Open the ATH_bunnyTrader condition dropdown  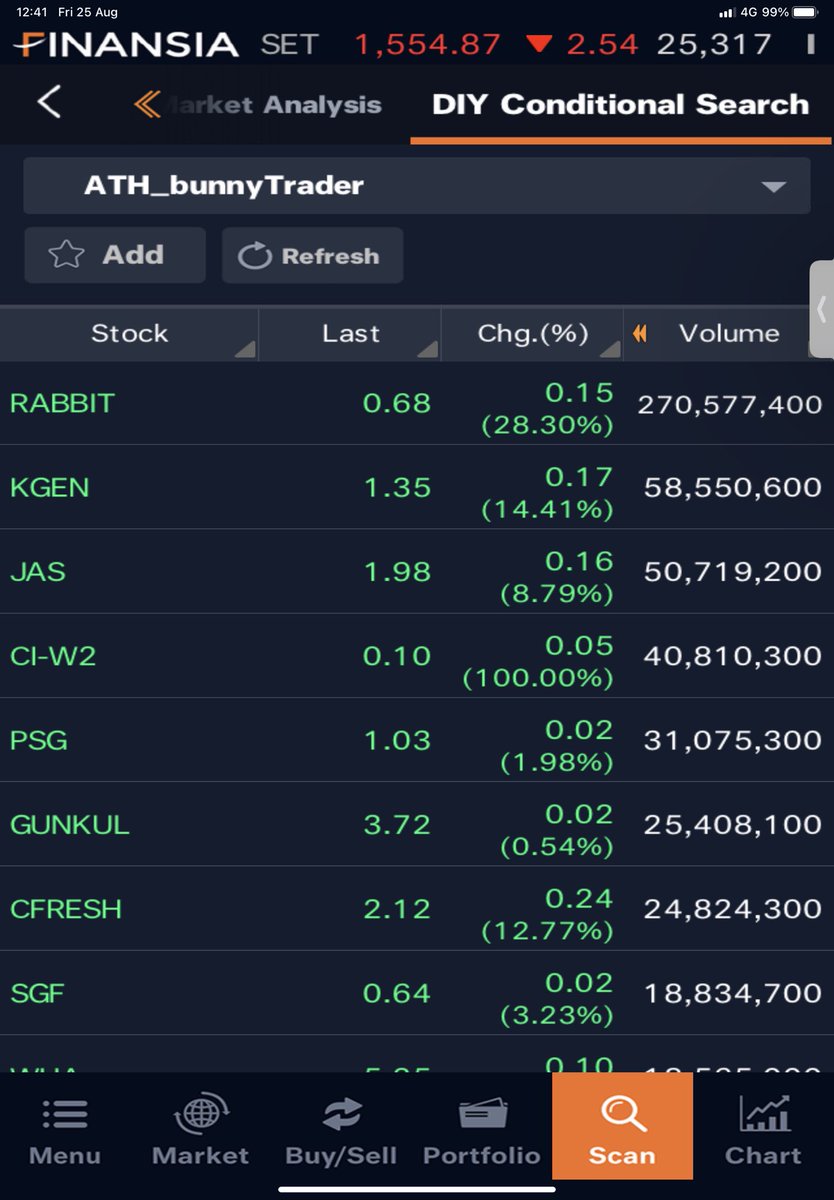(x=417, y=185)
